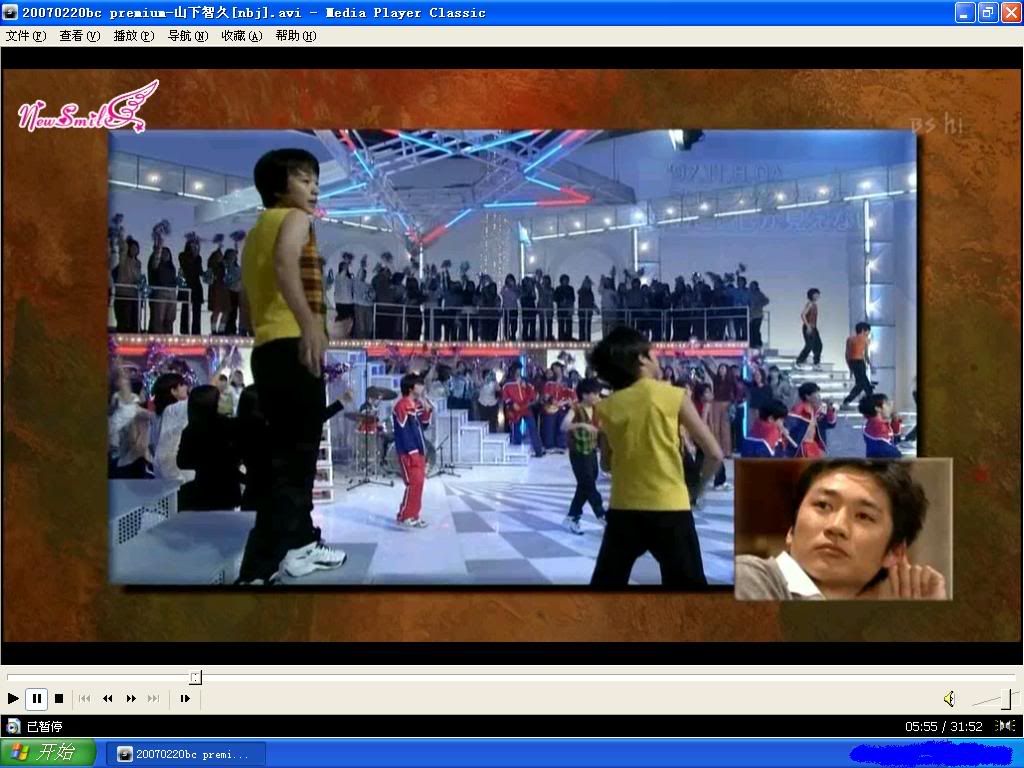
Task: Stop the video playback
Action: coord(59,699)
